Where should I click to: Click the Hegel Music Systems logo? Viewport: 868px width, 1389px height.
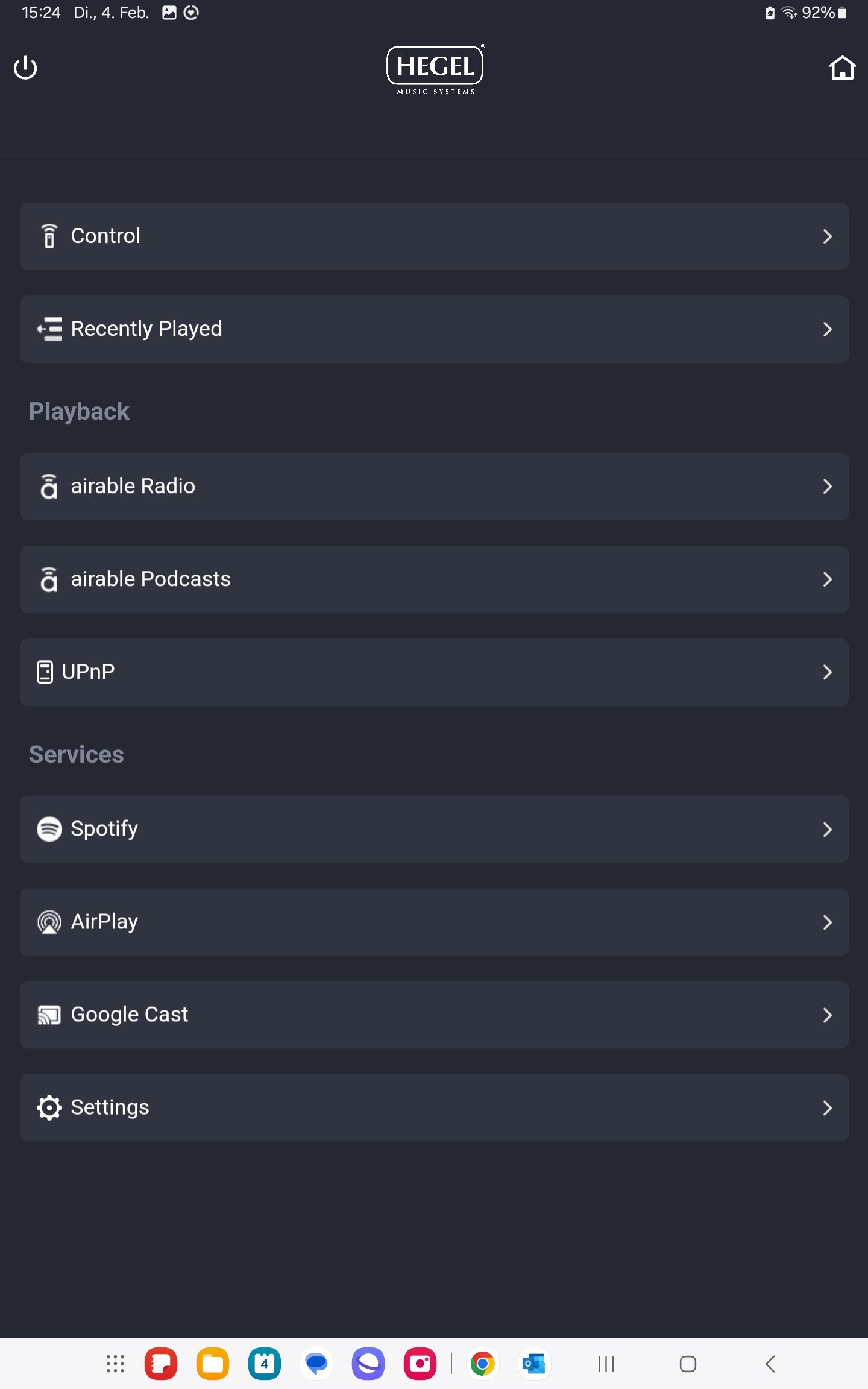435,70
